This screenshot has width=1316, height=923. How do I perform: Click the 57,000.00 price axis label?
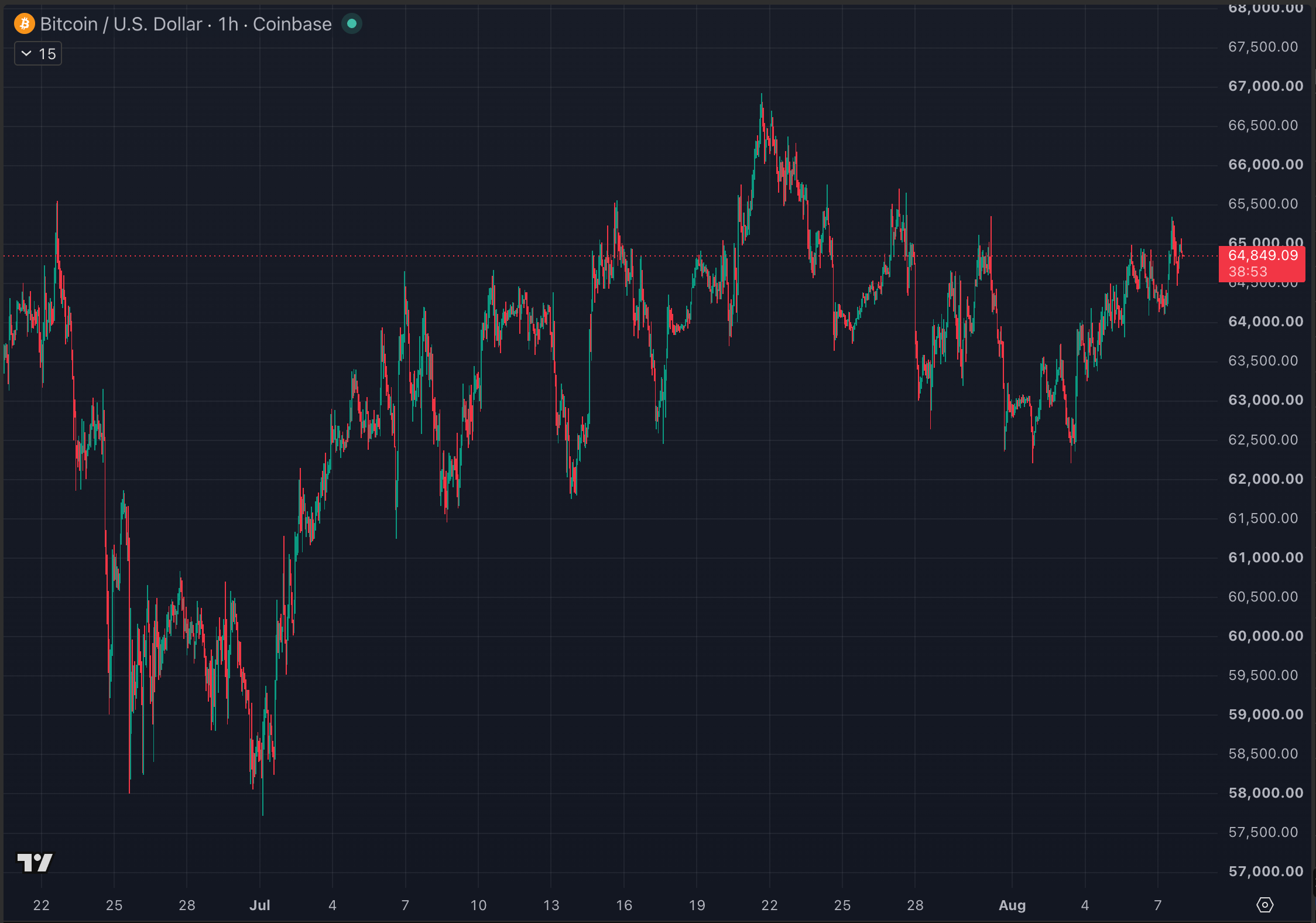pyautogui.click(x=1266, y=871)
